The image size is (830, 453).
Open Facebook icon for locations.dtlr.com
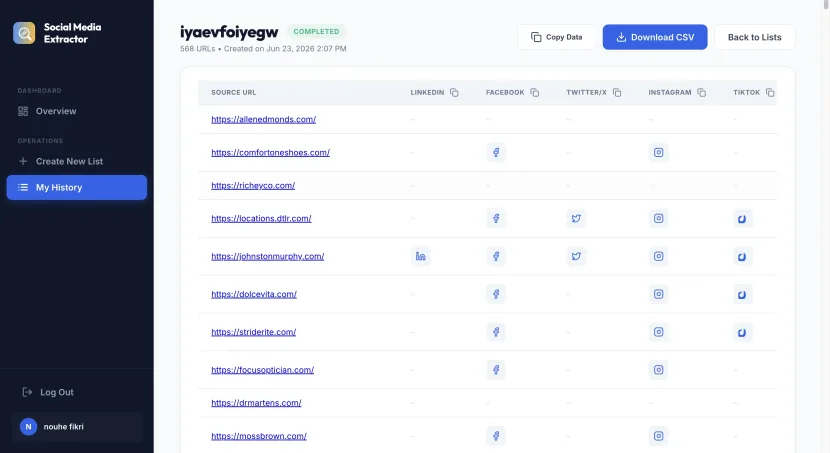(496, 218)
